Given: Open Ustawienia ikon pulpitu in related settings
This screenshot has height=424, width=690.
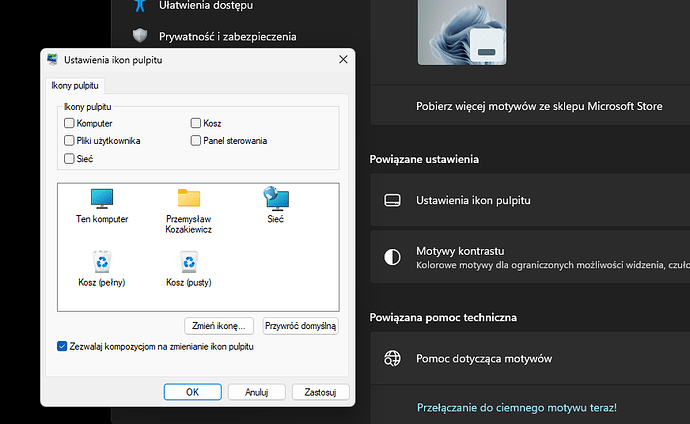Looking at the screenshot, I should [x=472, y=200].
